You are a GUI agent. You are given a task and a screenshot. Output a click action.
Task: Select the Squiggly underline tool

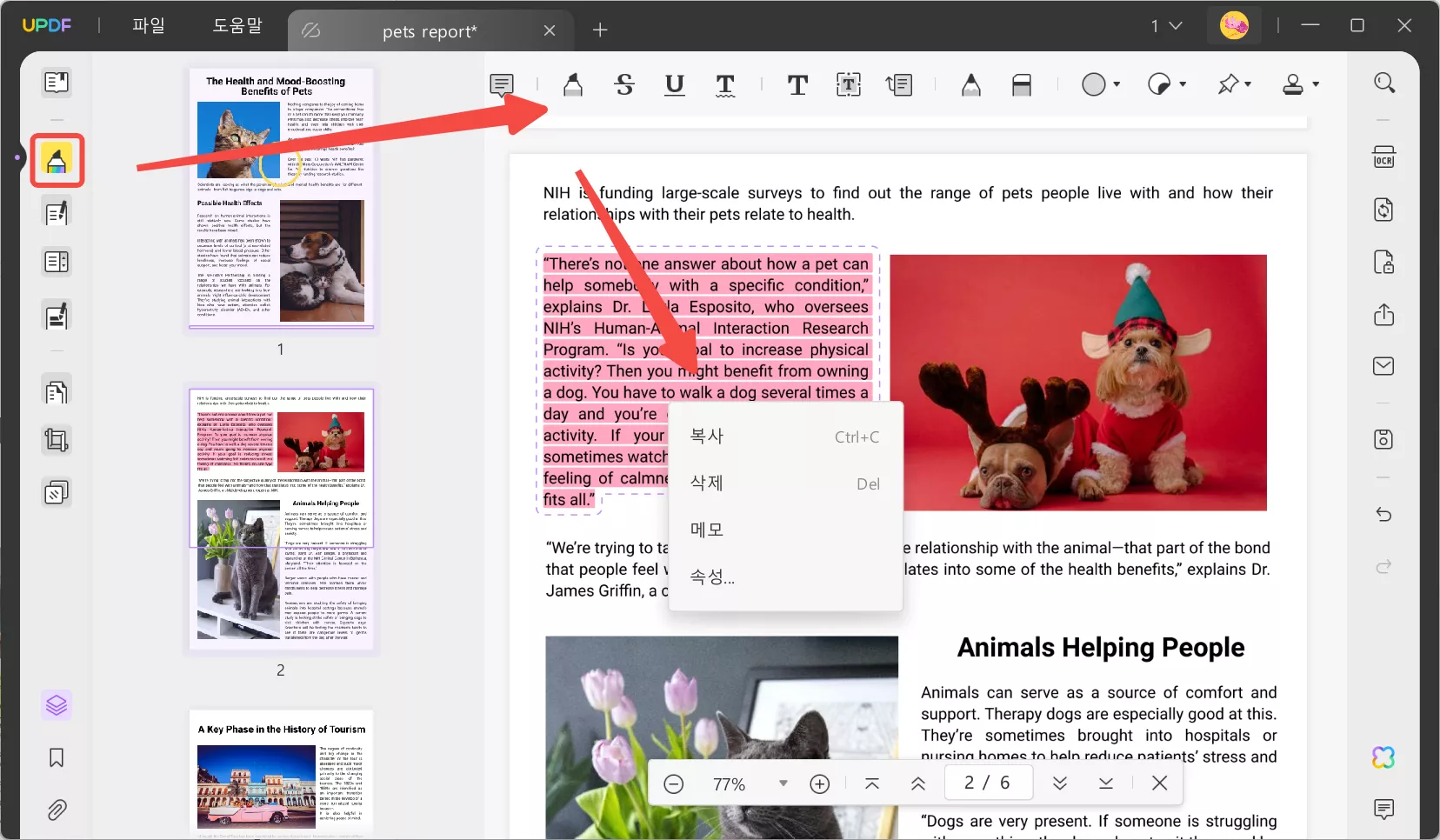[725, 84]
